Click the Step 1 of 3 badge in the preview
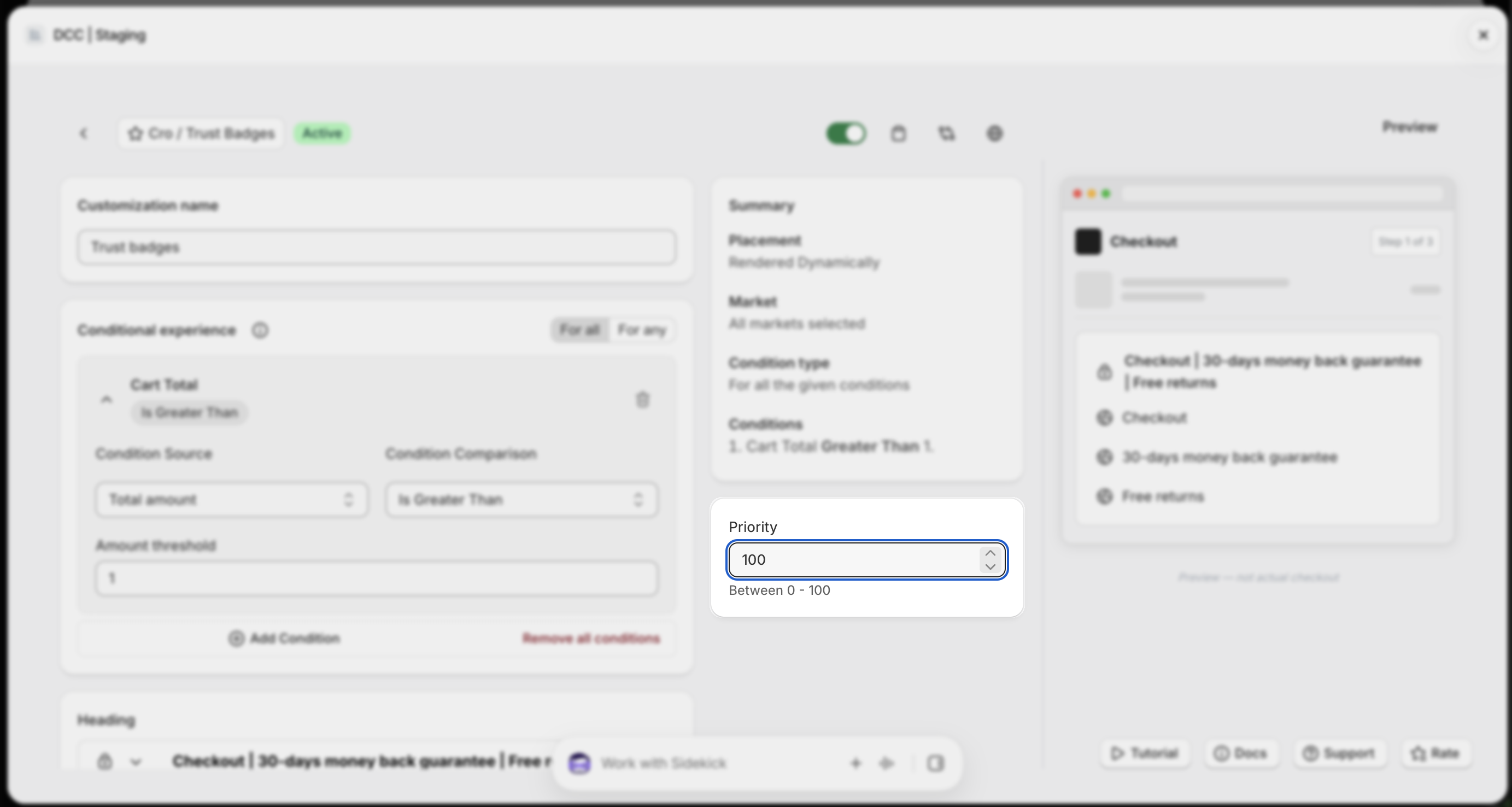Screen dimensions: 1512x807 1406,242
